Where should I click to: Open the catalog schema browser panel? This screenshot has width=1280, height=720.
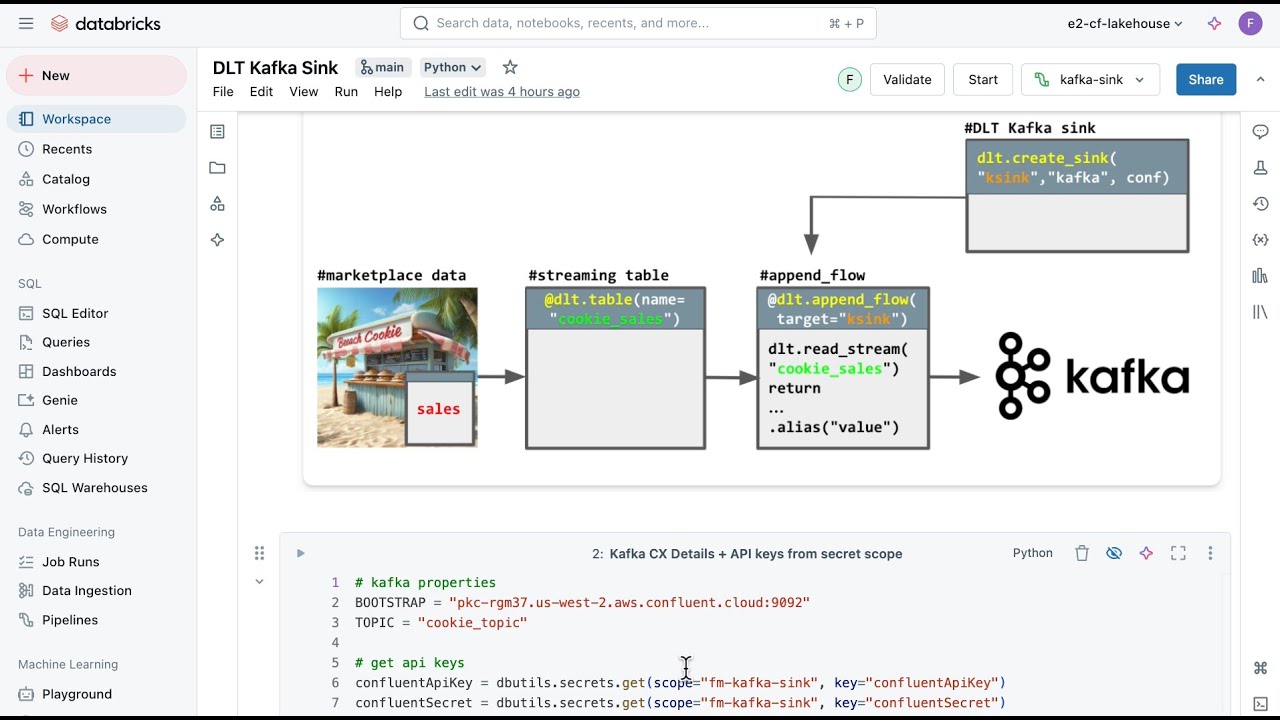coord(217,204)
